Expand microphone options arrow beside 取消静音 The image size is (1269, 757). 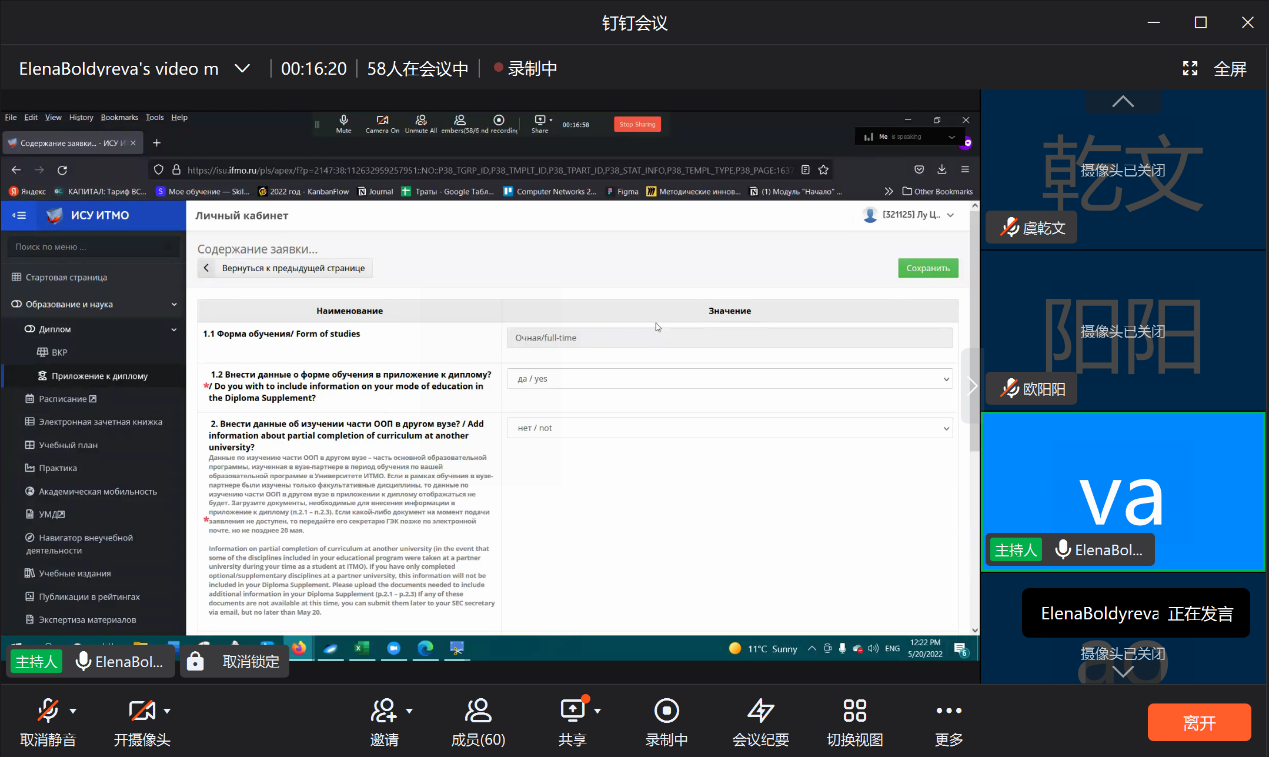tap(73, 711)
